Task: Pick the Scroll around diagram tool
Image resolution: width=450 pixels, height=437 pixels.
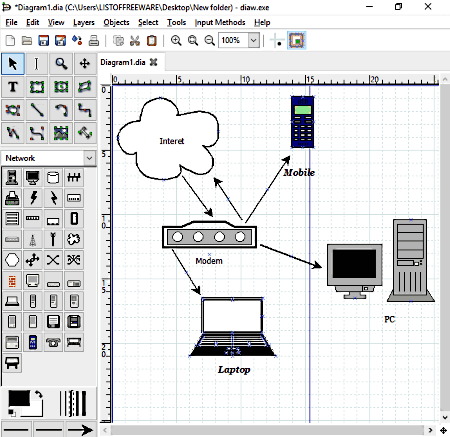Action: (85, 63)
